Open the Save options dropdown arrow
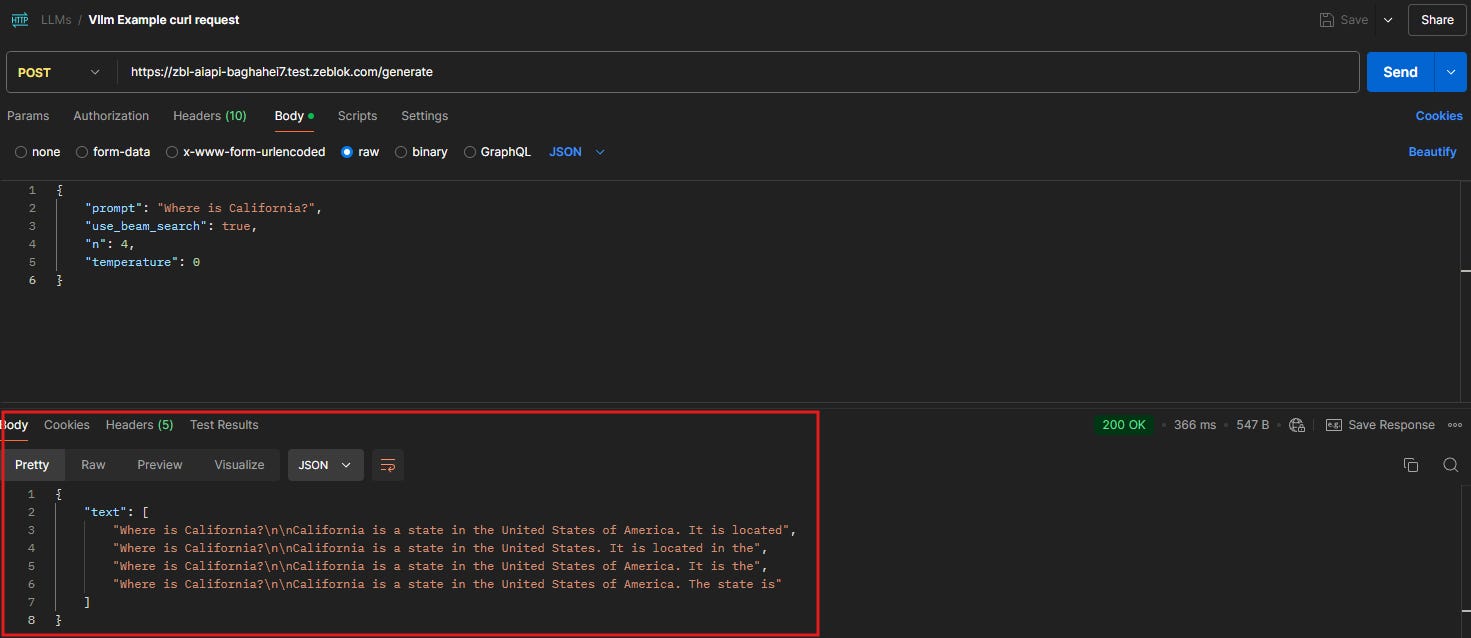This screenshot has width=1471, height=638. [x=1388, y=20]
